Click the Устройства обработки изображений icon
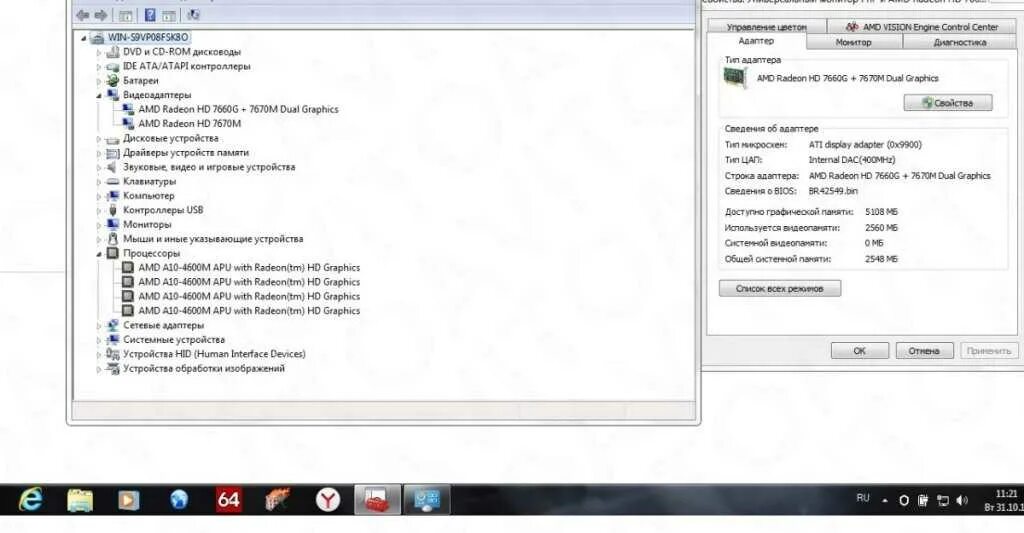The width and height of the screenshot is (1024, 533). click(x=112, y=368)
